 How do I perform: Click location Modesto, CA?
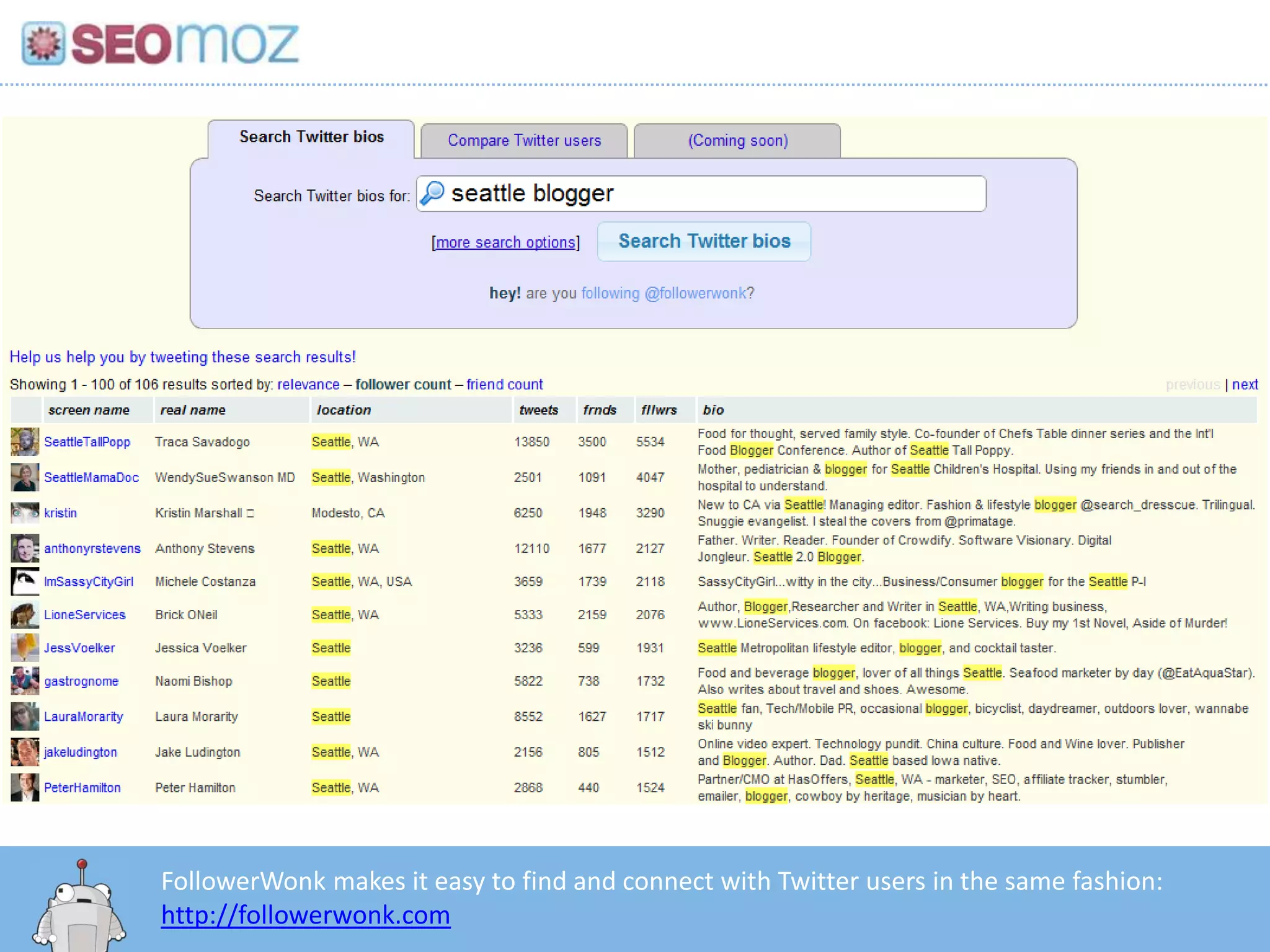tap(348, 513)
